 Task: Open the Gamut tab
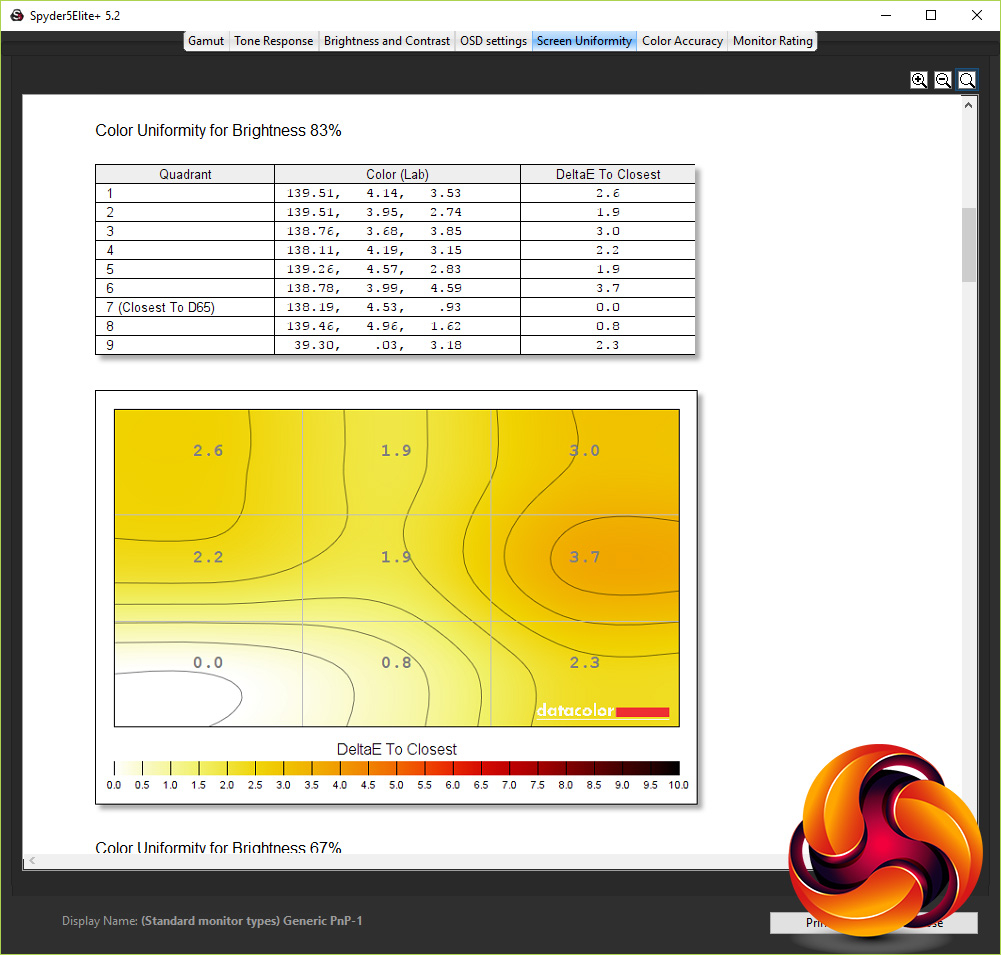(206, 41)
